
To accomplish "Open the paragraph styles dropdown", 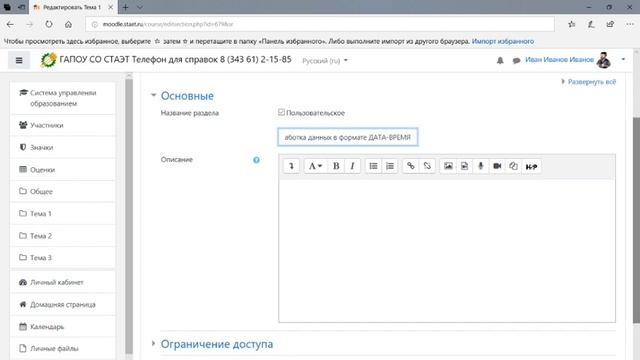I will 315,166.
